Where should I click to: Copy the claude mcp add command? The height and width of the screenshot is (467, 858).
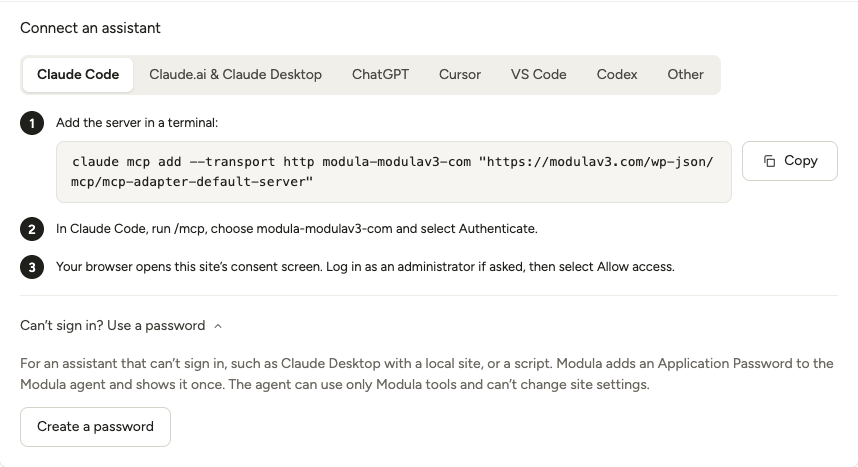click(x=790, y=161)
